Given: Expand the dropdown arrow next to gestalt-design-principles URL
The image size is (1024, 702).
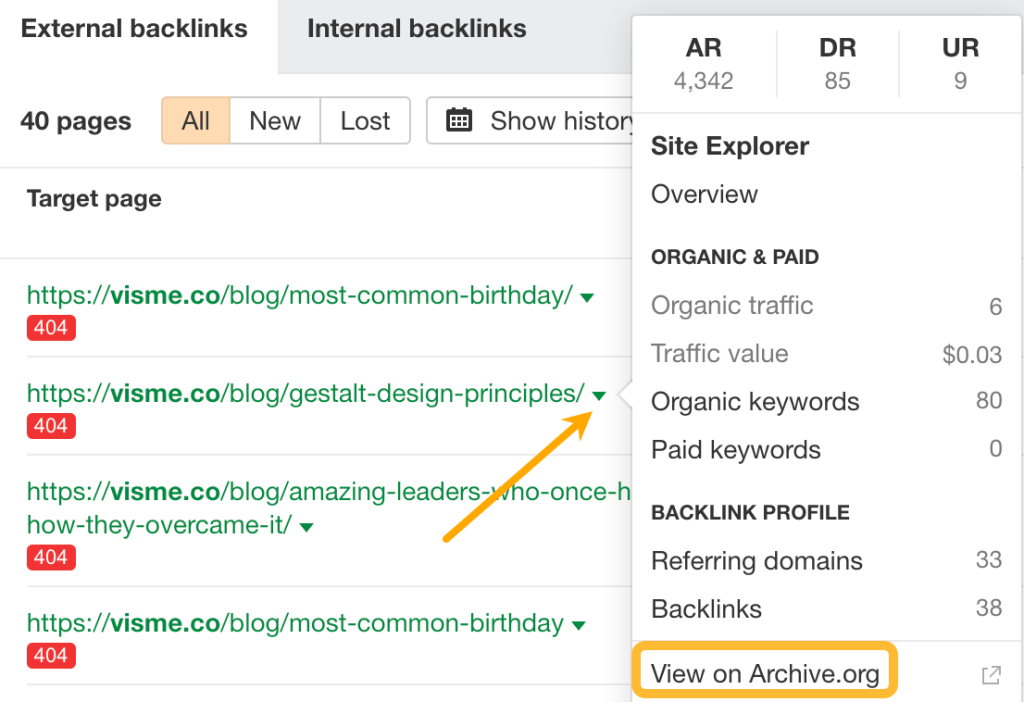Looking at the screenshot, I should click(x=598, y=395).
